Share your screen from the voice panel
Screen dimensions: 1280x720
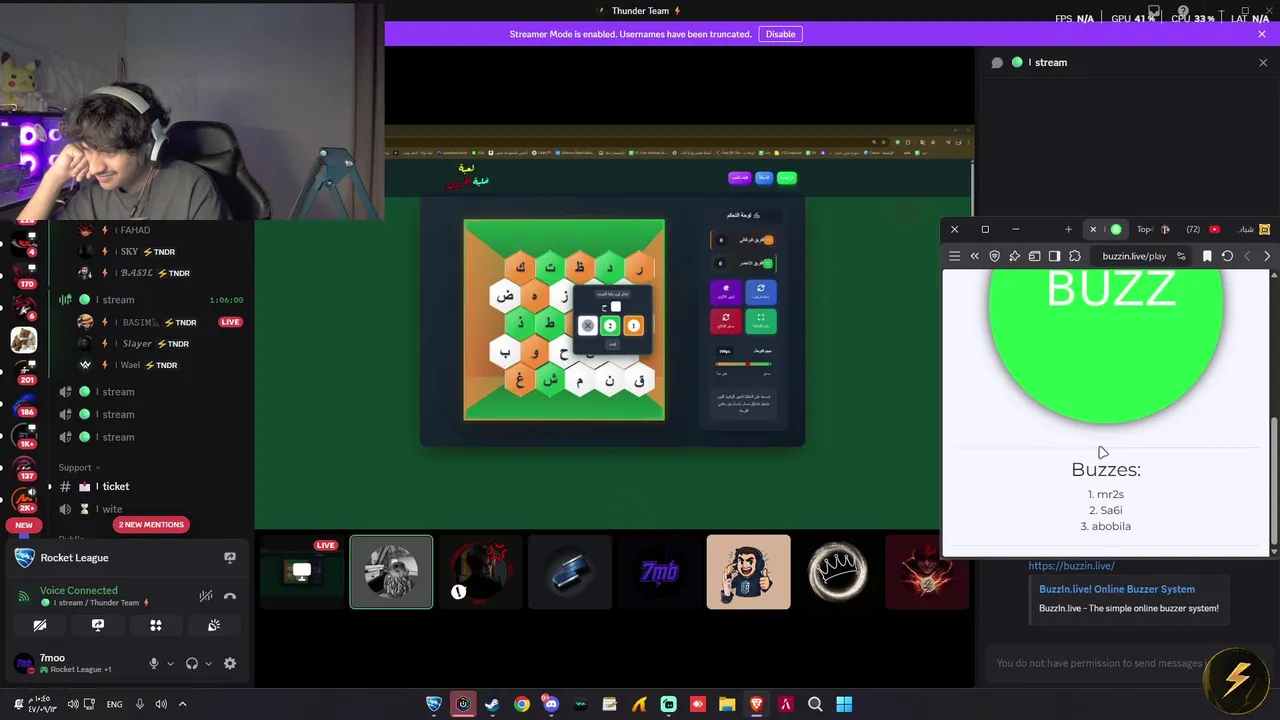point(98,625)
